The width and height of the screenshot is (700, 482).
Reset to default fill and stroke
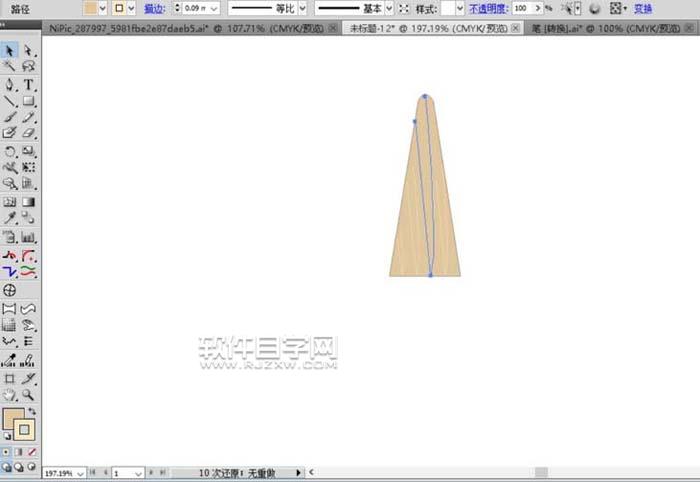pyautogui.click(x=7, y=436)
